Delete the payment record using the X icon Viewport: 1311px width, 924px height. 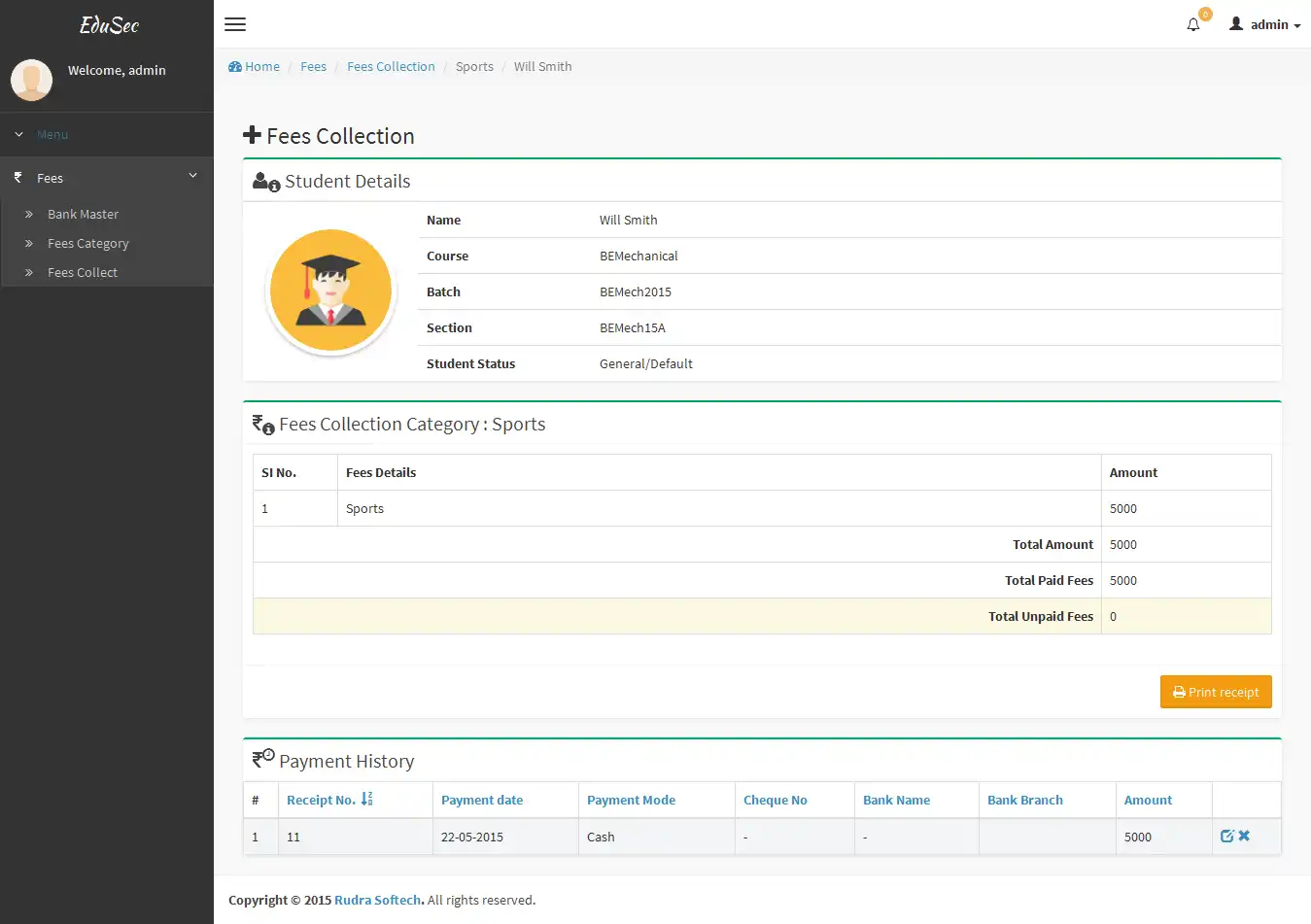coord(1244,835)
